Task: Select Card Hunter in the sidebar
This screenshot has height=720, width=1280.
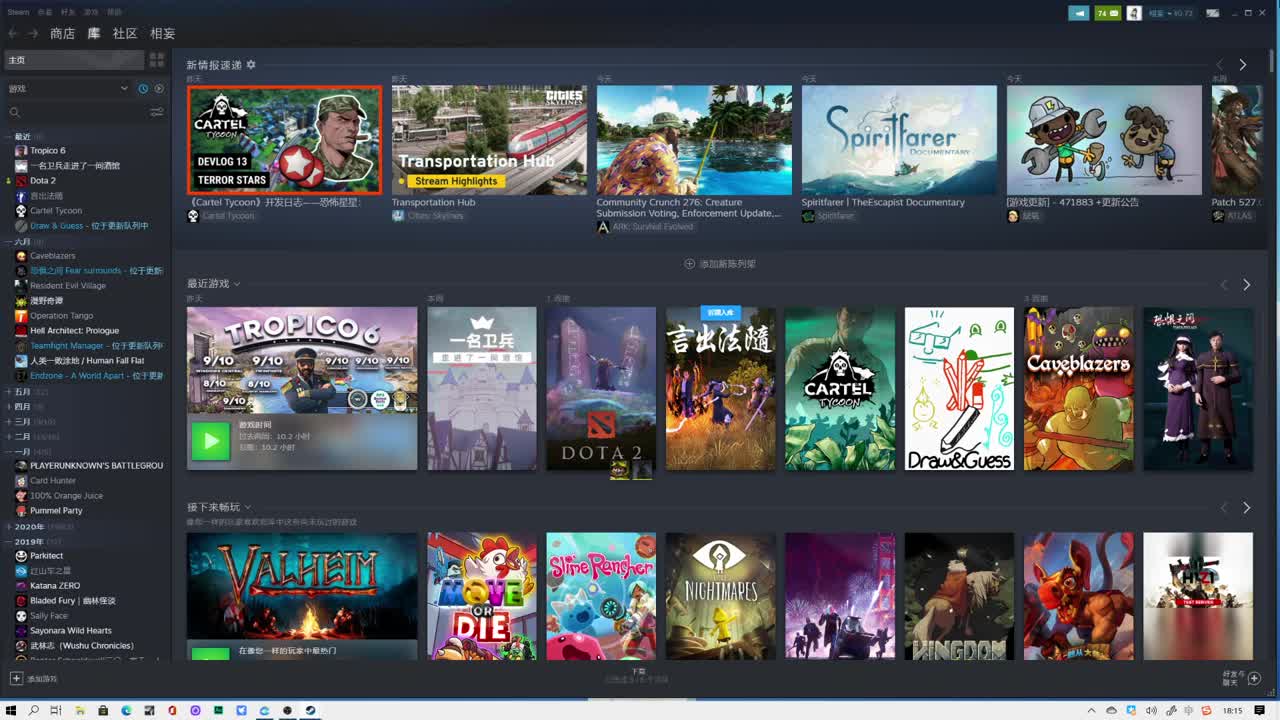Action: point(53,481)
